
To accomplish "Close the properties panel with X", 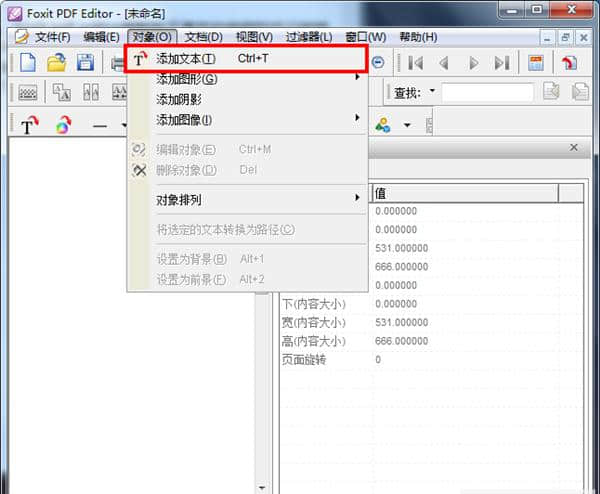I will pos(573,147).
